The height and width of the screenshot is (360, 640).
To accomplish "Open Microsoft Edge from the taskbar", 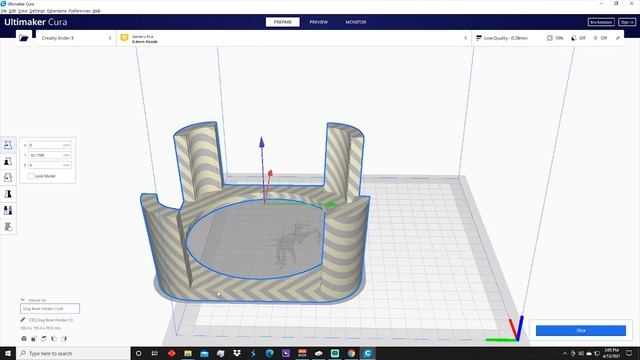I will tap(269, 353).
